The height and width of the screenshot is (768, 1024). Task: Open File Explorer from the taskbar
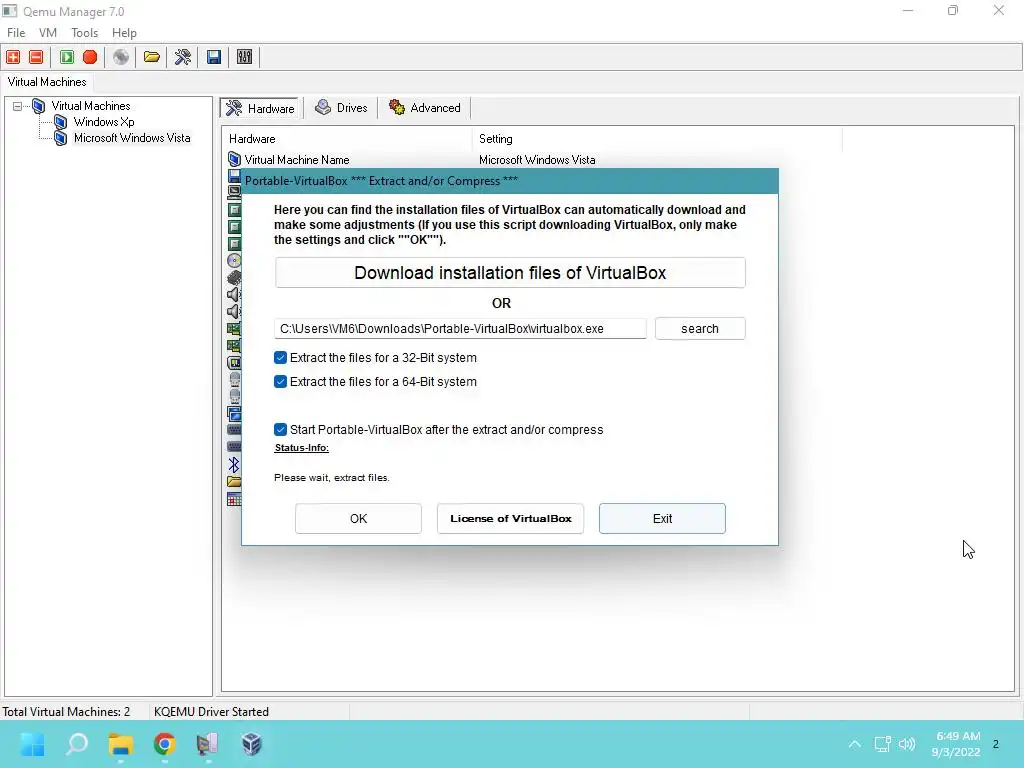[121, 744]
